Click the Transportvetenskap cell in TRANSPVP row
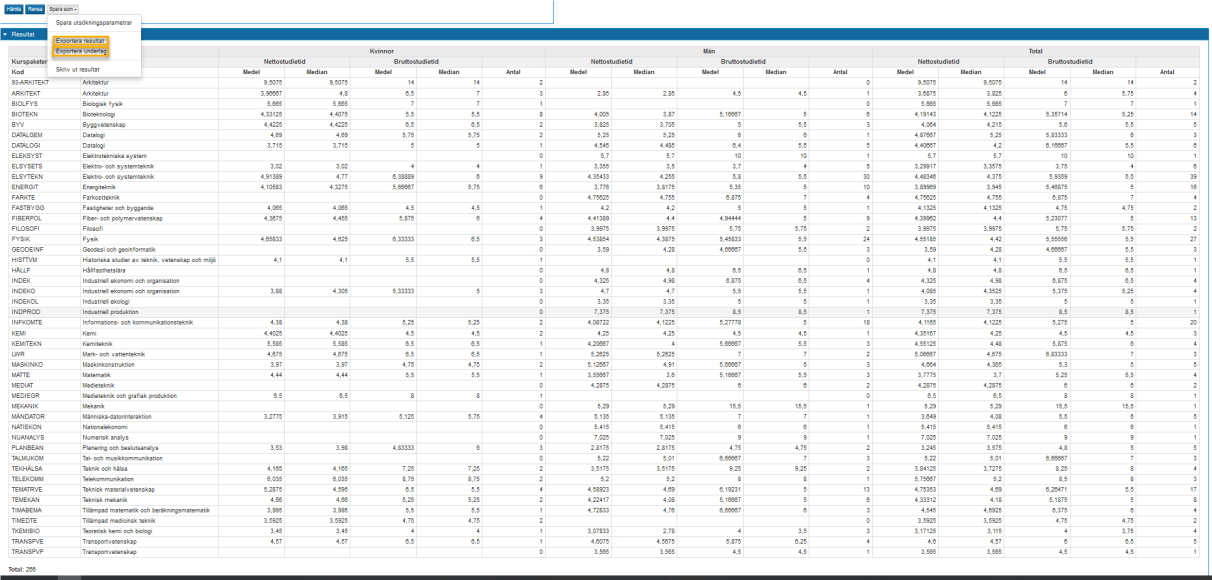The image size is (1212, 580). [x=109, y=551]
